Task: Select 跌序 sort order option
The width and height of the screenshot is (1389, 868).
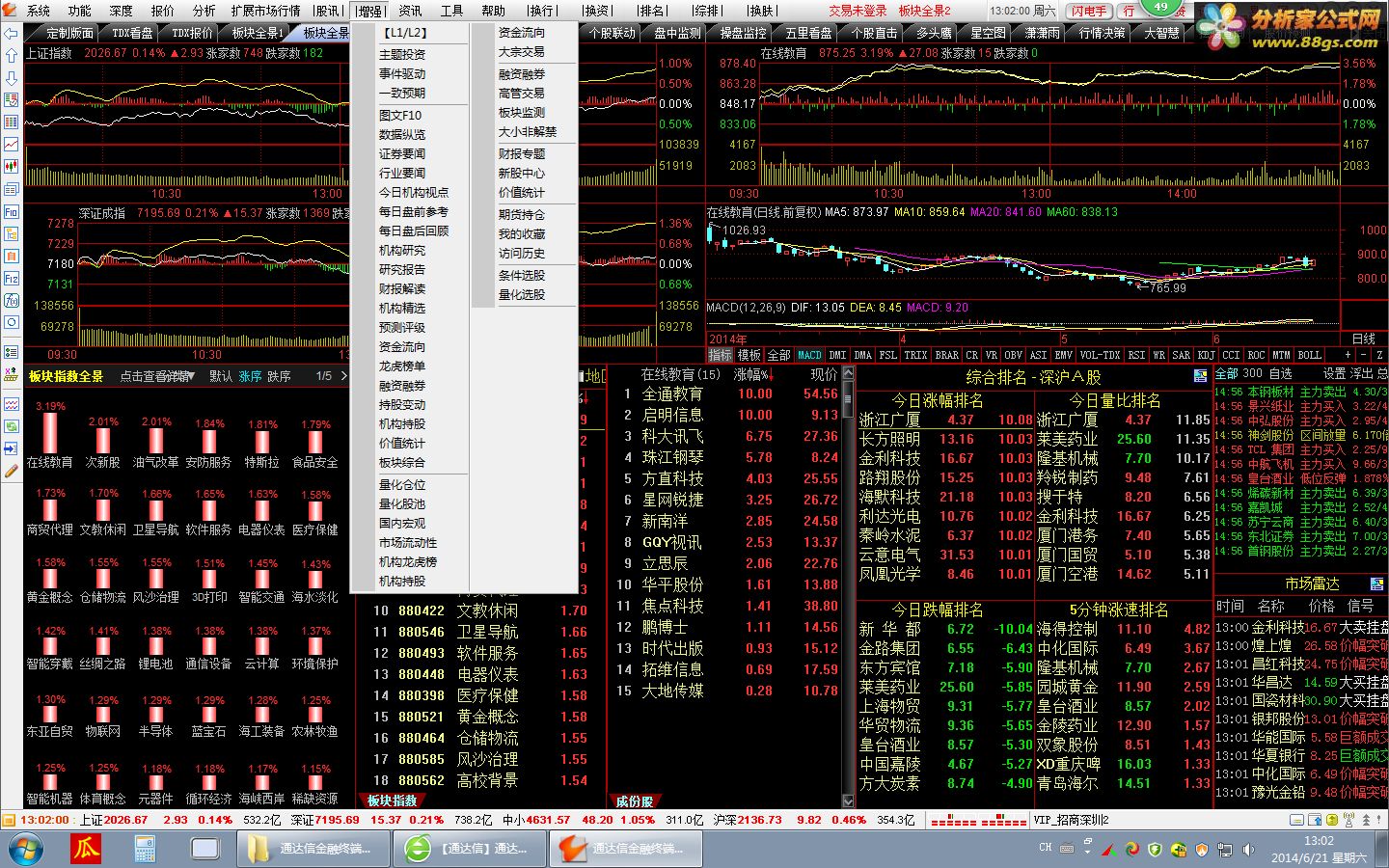Action: (279, 376)
